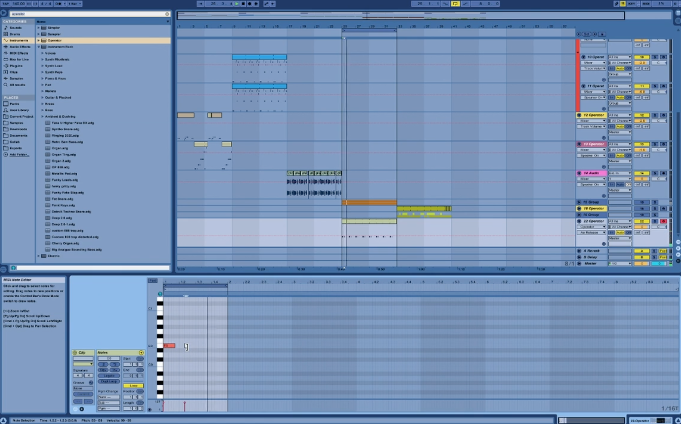The height and width of the screenshot is (424, 681).
Task: Open the Max for Live category icon
Action: (6, 59)
